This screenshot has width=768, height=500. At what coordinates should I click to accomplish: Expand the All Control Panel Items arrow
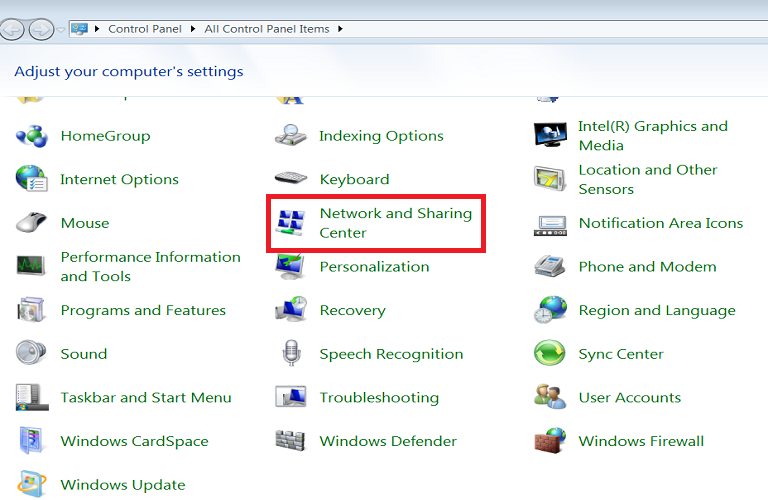pyautogui.click(x=340, y=29)
